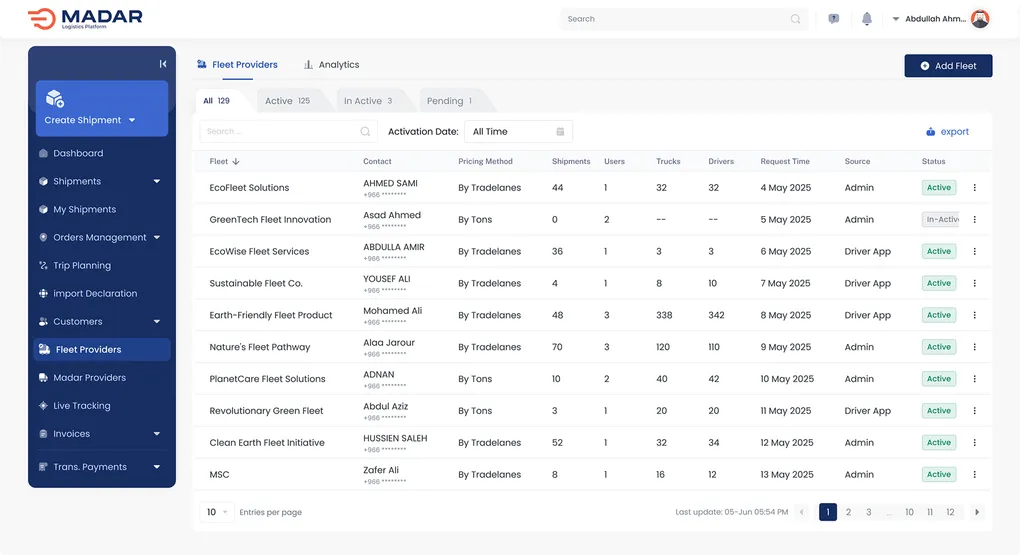Expand the Trans. Payments menu

click(157, 467)
